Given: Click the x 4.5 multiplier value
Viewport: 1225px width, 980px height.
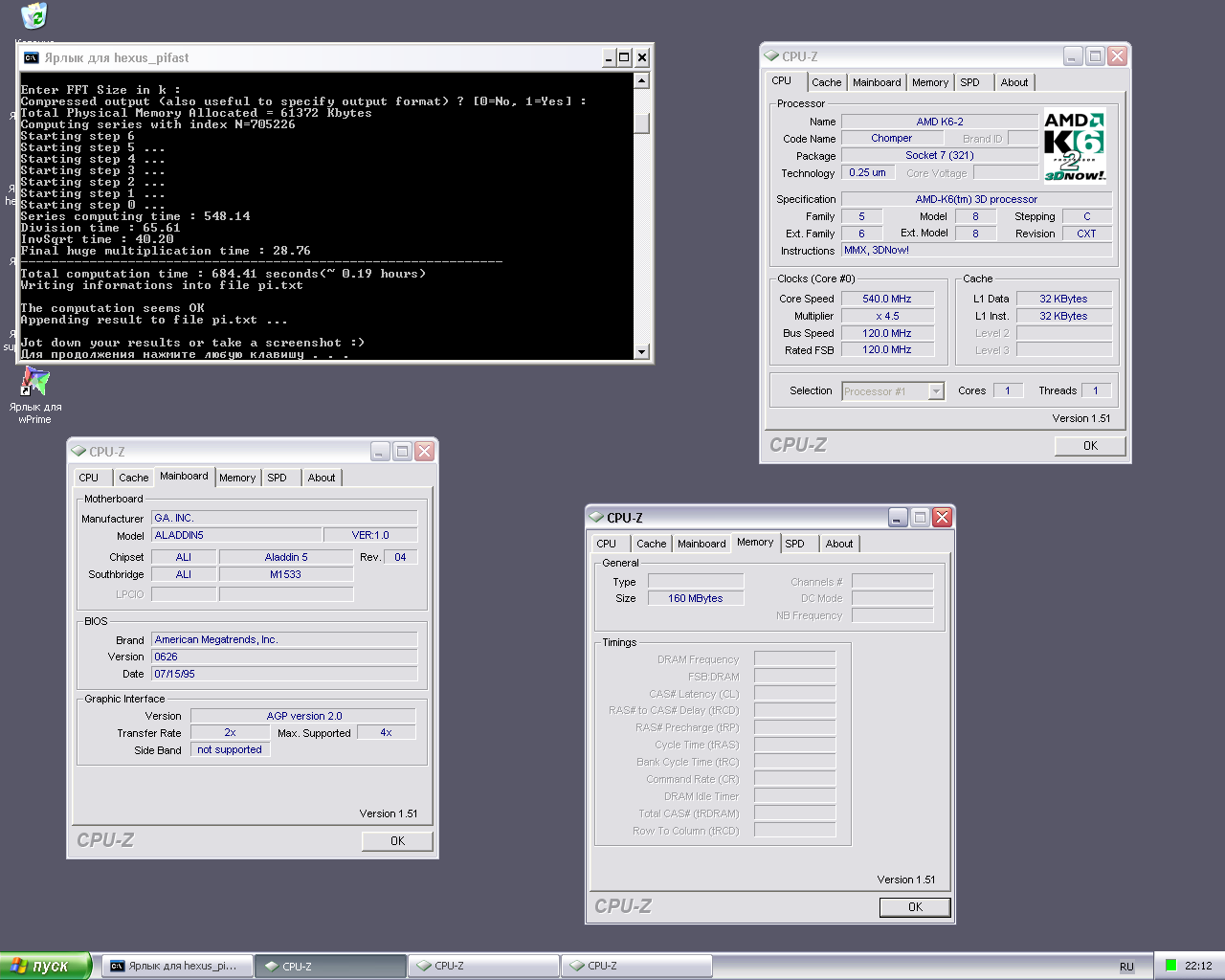Looking at the screenshot, I should [x=886, y=316].
